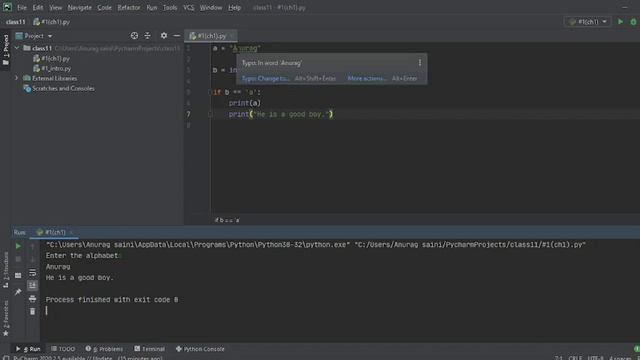Select Scratches and Consoles in the tree
Image resolution: width=640 pixels, height=360 pixels.
point(59,88)
